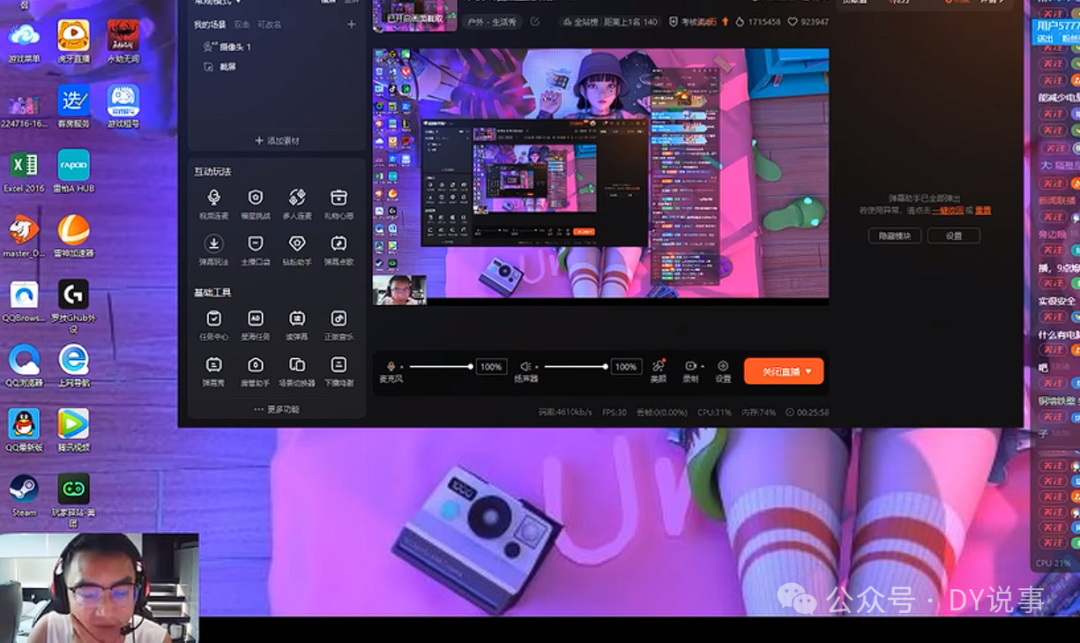Open the AD task icon in 基础工具
Screen dimensions: 1080x643
pyautogui.click(x=256, y=325)
